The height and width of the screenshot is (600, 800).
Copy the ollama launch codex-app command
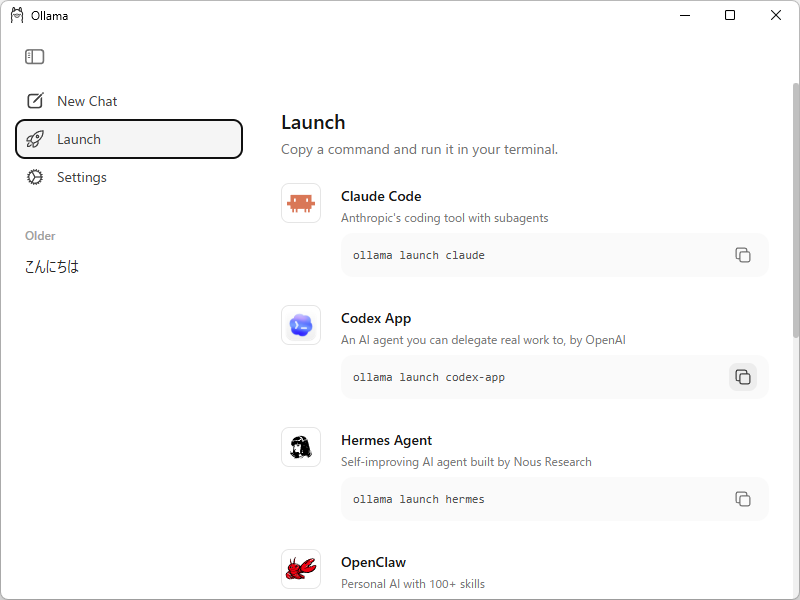tap(743, 377)
